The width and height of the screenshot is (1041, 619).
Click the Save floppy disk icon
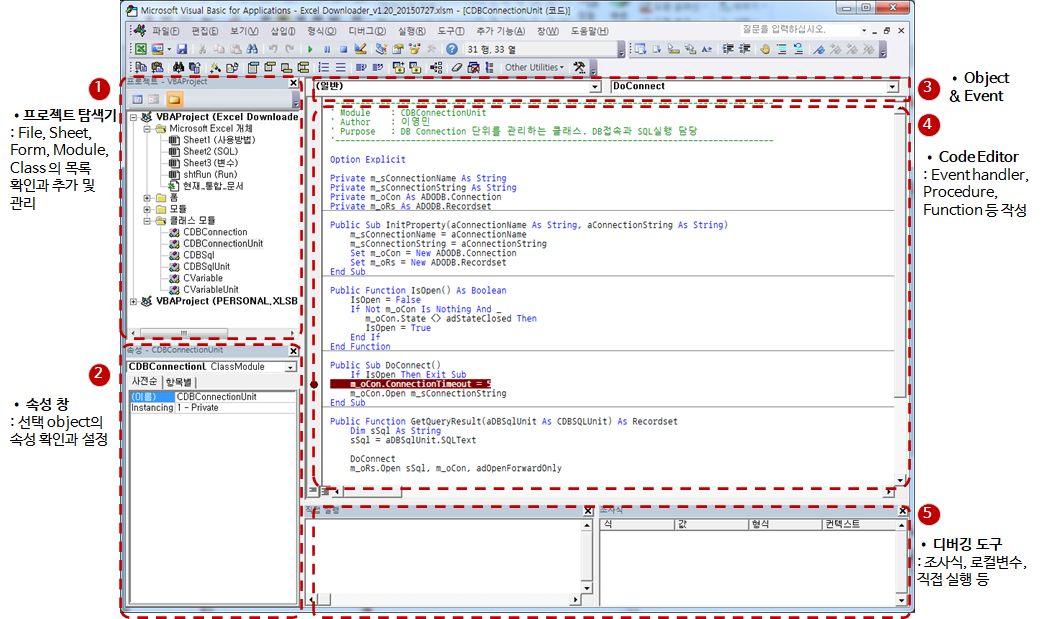point(181,49)
